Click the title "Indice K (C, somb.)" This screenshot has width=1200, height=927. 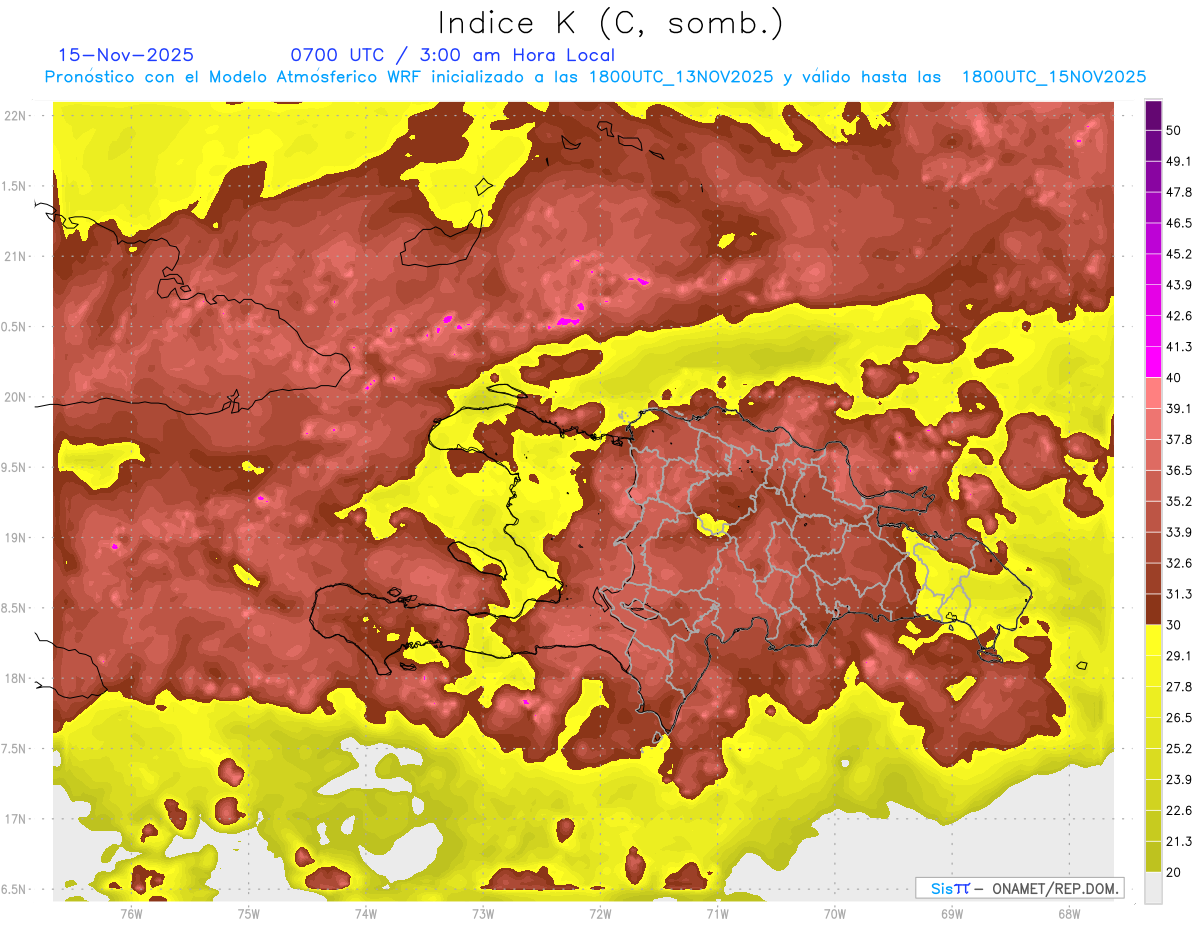click(x=610, y=23)
